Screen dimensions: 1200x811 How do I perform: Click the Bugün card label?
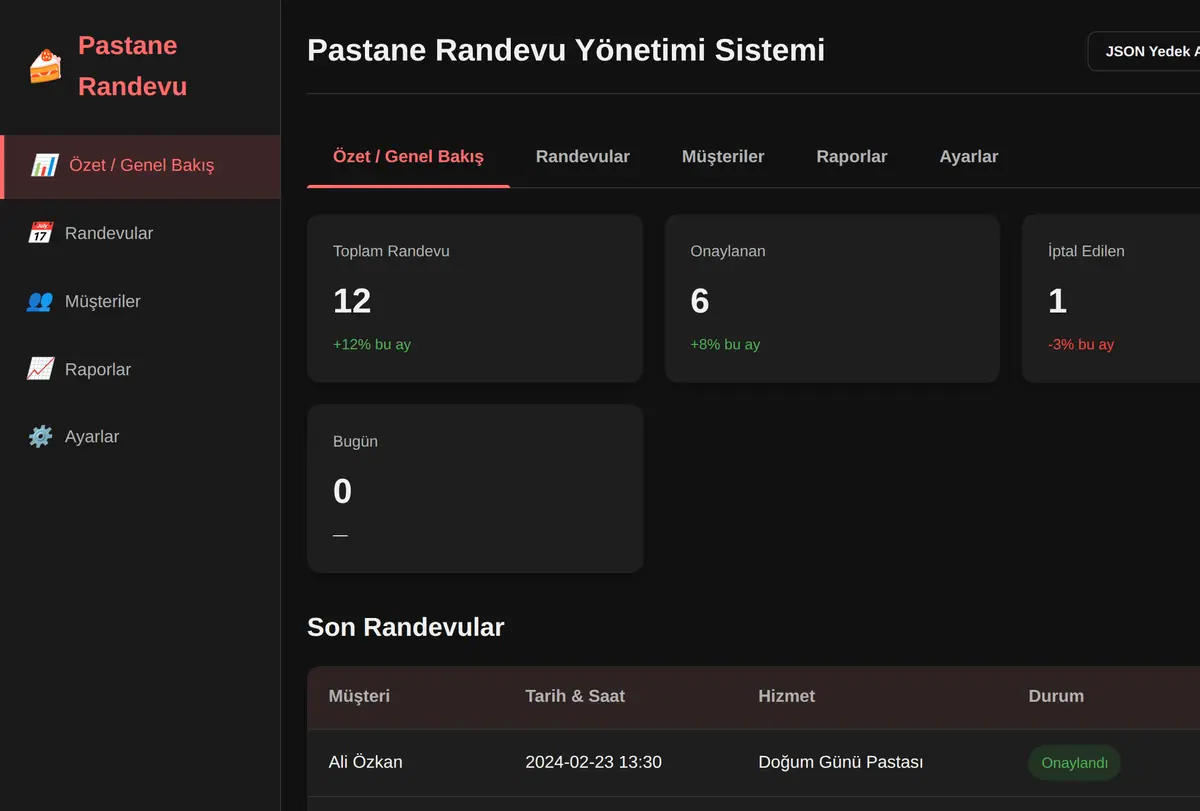(355, 441)
